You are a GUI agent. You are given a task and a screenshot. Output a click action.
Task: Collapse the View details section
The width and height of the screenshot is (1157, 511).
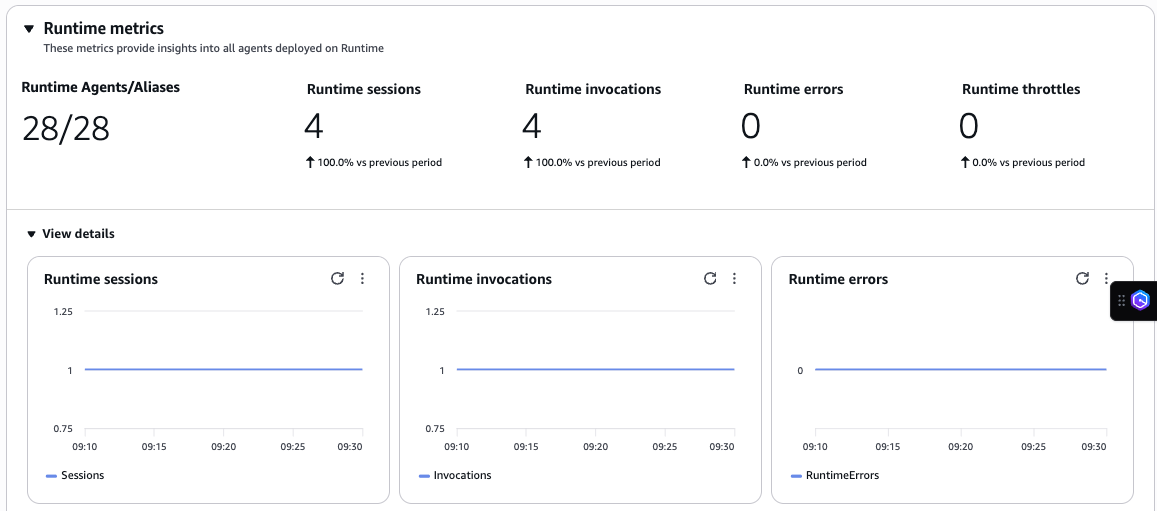pyautogui.click(x=32, y=234)
